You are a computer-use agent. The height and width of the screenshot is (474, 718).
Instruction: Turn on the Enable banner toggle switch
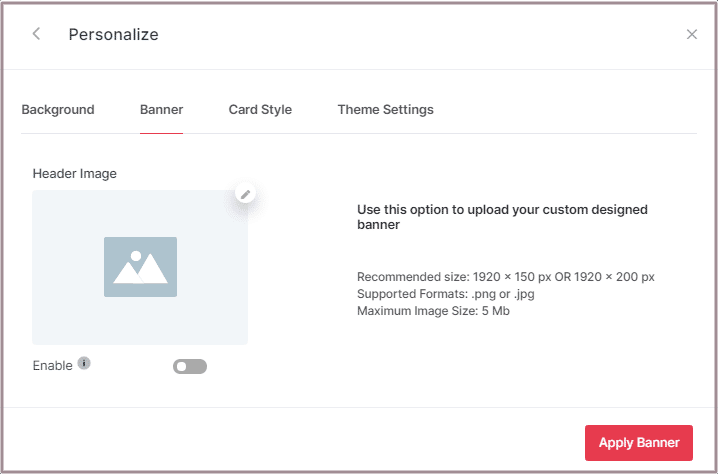click(190, 367)
